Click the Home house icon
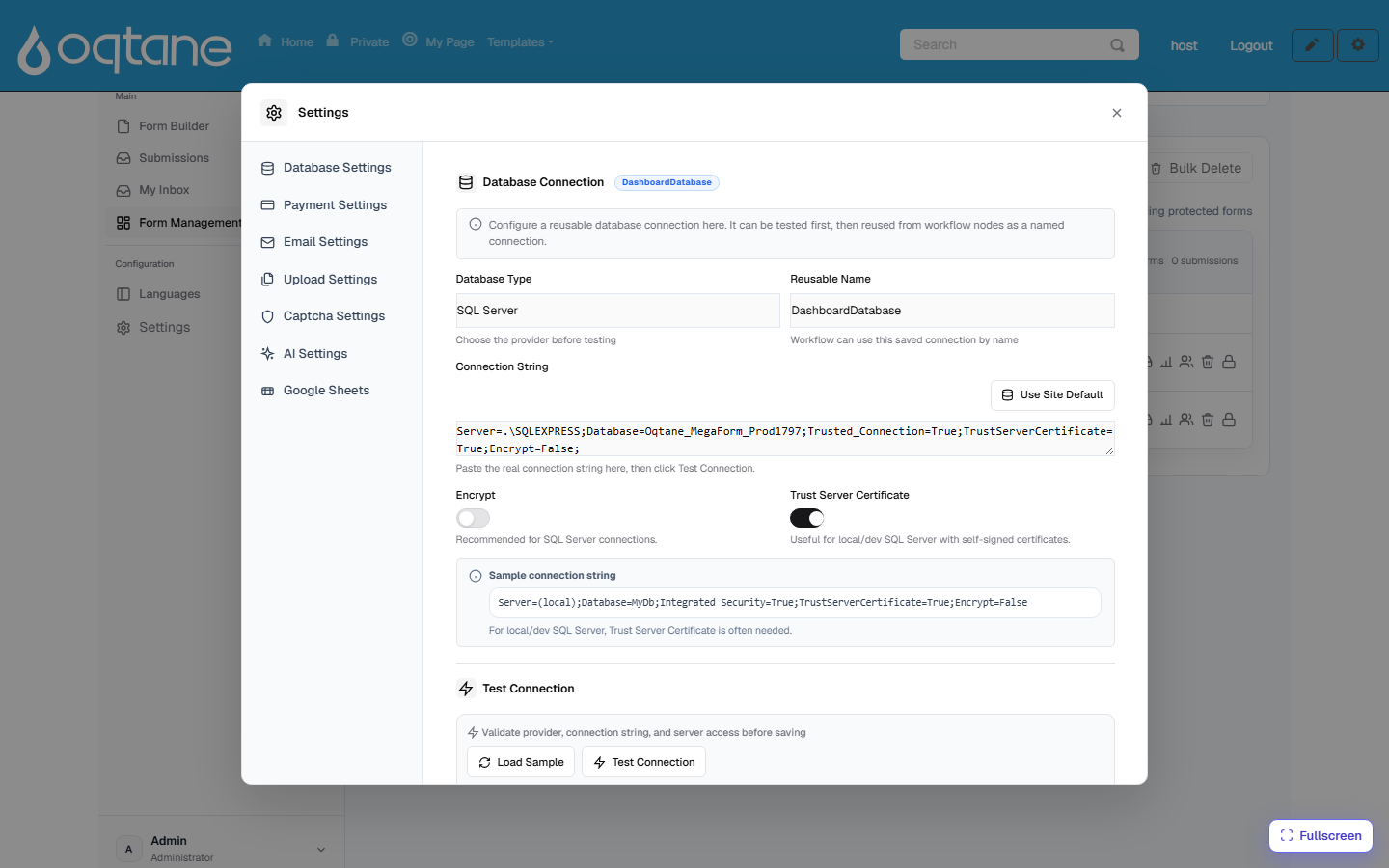Screen dimensions: 1389x868 click(265, 41)
